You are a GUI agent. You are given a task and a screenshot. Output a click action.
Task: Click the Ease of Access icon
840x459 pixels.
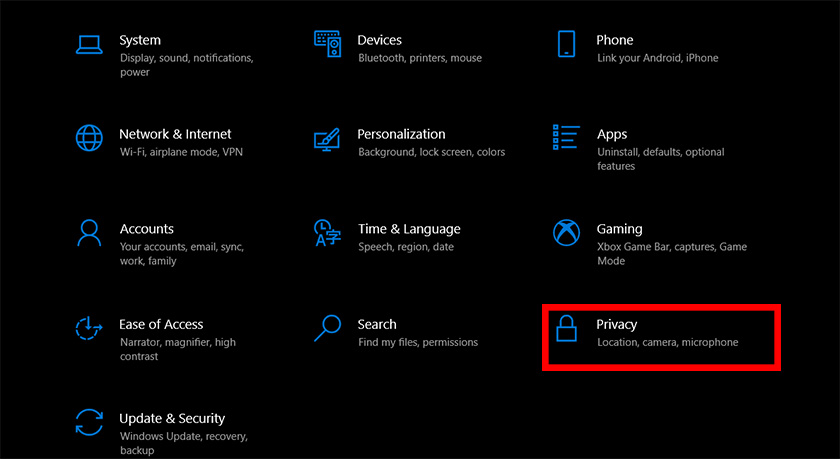coord(90,328)
